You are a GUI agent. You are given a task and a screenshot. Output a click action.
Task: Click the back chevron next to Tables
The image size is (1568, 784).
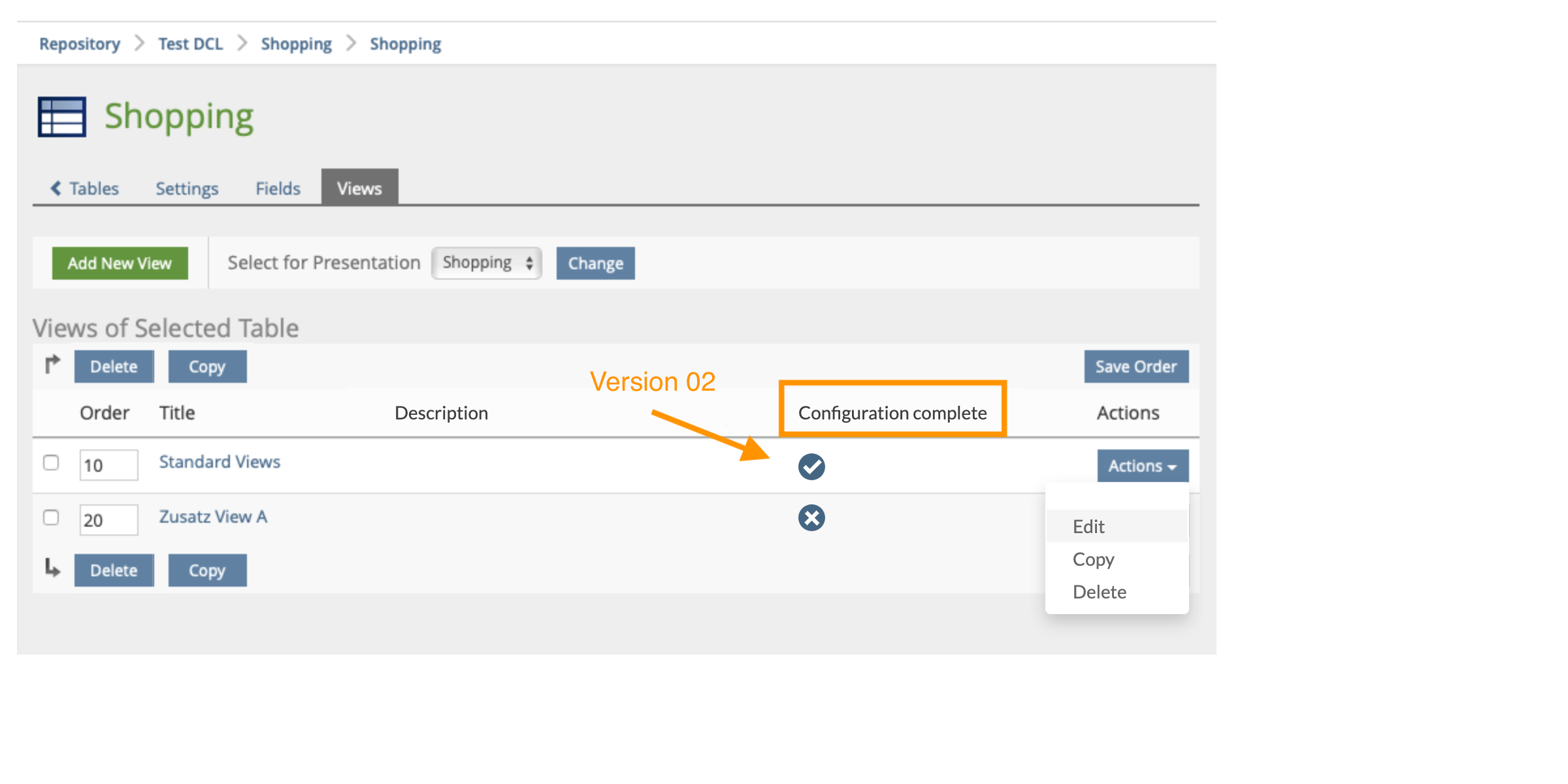[x=56, y=188]
